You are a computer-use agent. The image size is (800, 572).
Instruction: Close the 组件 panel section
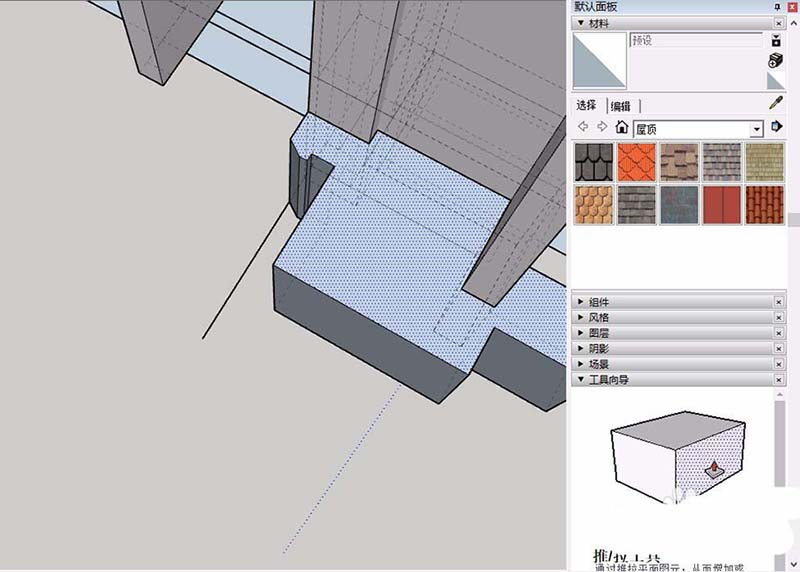click(x=779, y=302)
